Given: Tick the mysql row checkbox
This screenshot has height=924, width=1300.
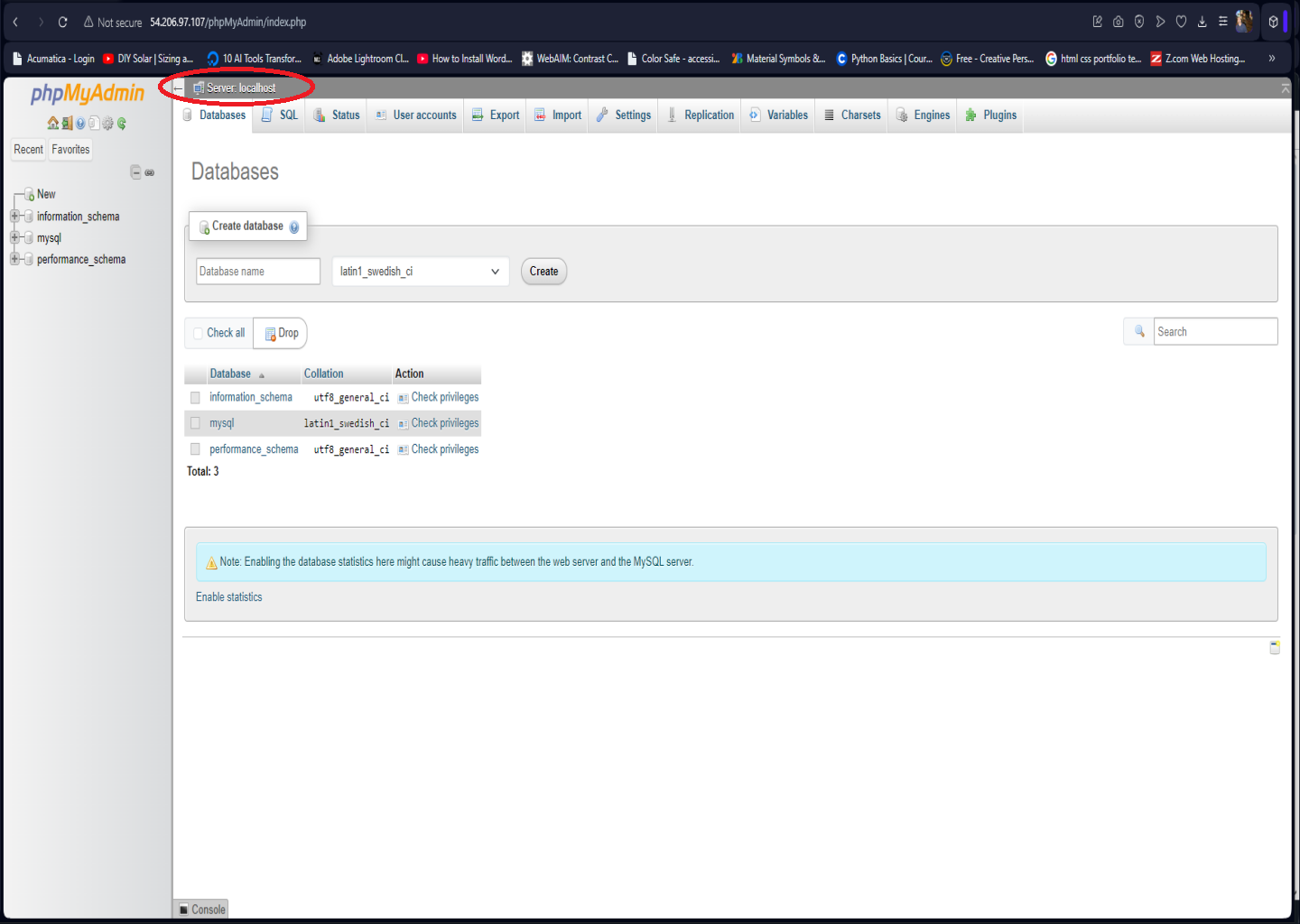Looking at the screenshot, I should 195,423.
